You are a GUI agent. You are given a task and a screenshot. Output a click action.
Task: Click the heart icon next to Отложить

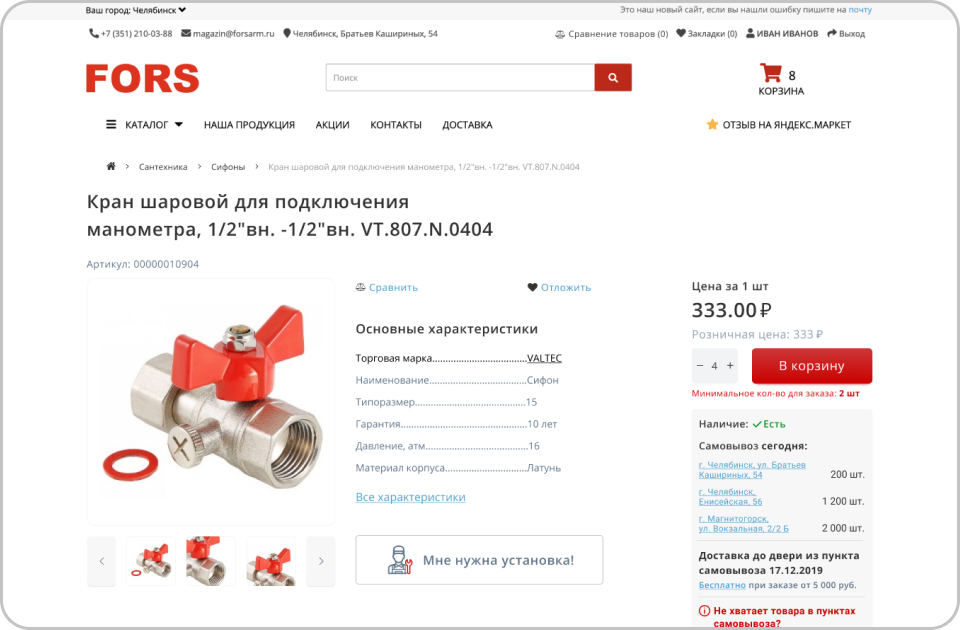point(532,287)
